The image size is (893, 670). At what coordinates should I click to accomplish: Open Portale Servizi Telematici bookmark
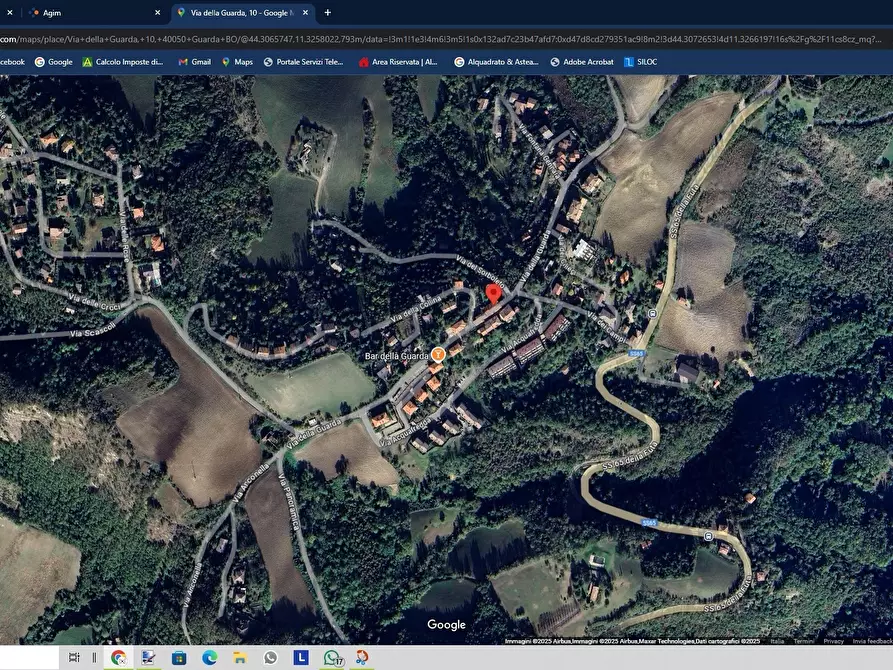[303, 61]
